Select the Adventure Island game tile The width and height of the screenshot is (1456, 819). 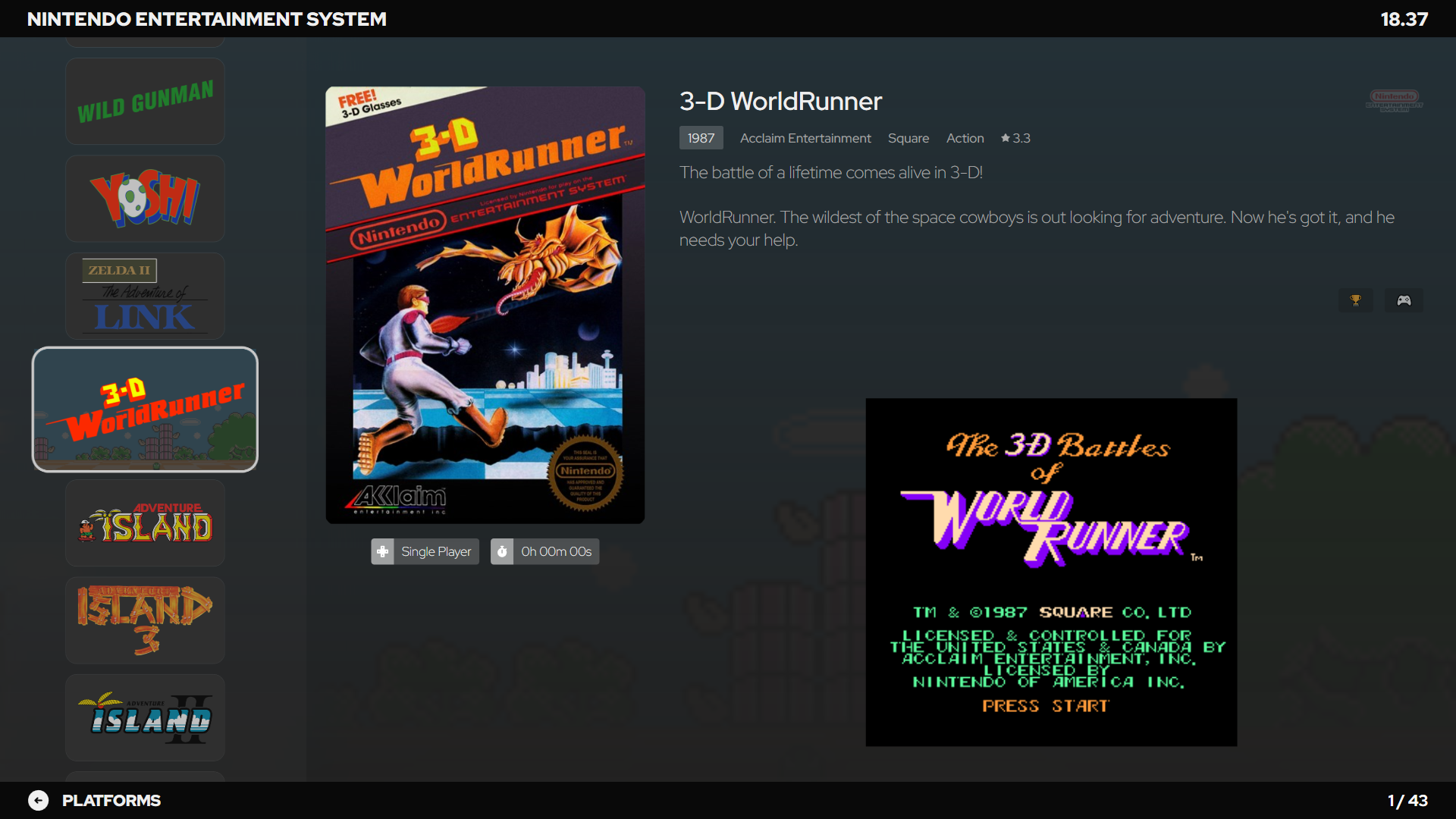pos(145,523)
